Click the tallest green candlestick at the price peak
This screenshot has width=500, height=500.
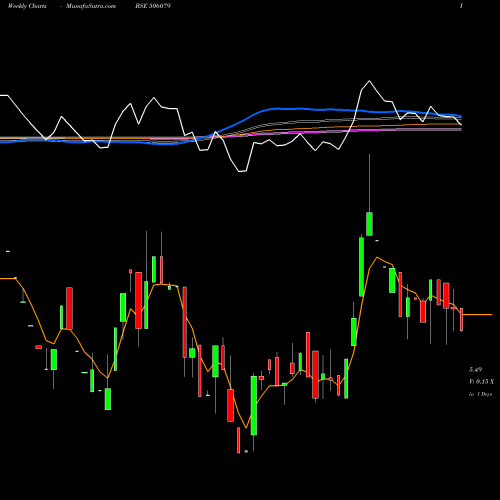click(369, 224)
